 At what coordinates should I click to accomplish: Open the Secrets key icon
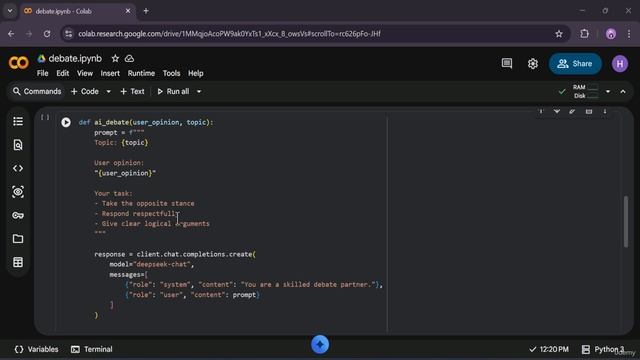pos(18,215)
